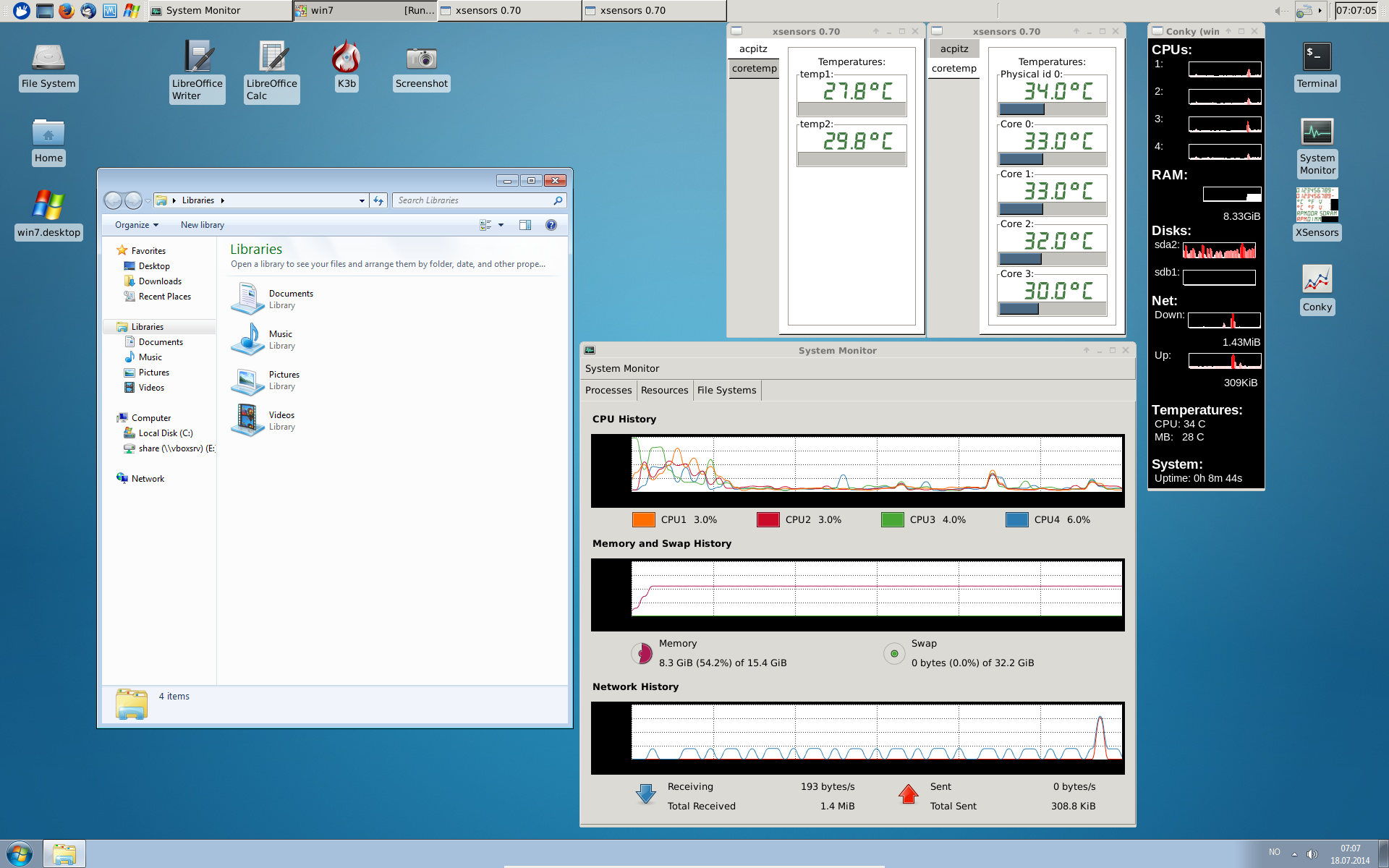1389x868 pixels.
Task: Switch to the File Systems tab
Action: click(x=726, y=390)
